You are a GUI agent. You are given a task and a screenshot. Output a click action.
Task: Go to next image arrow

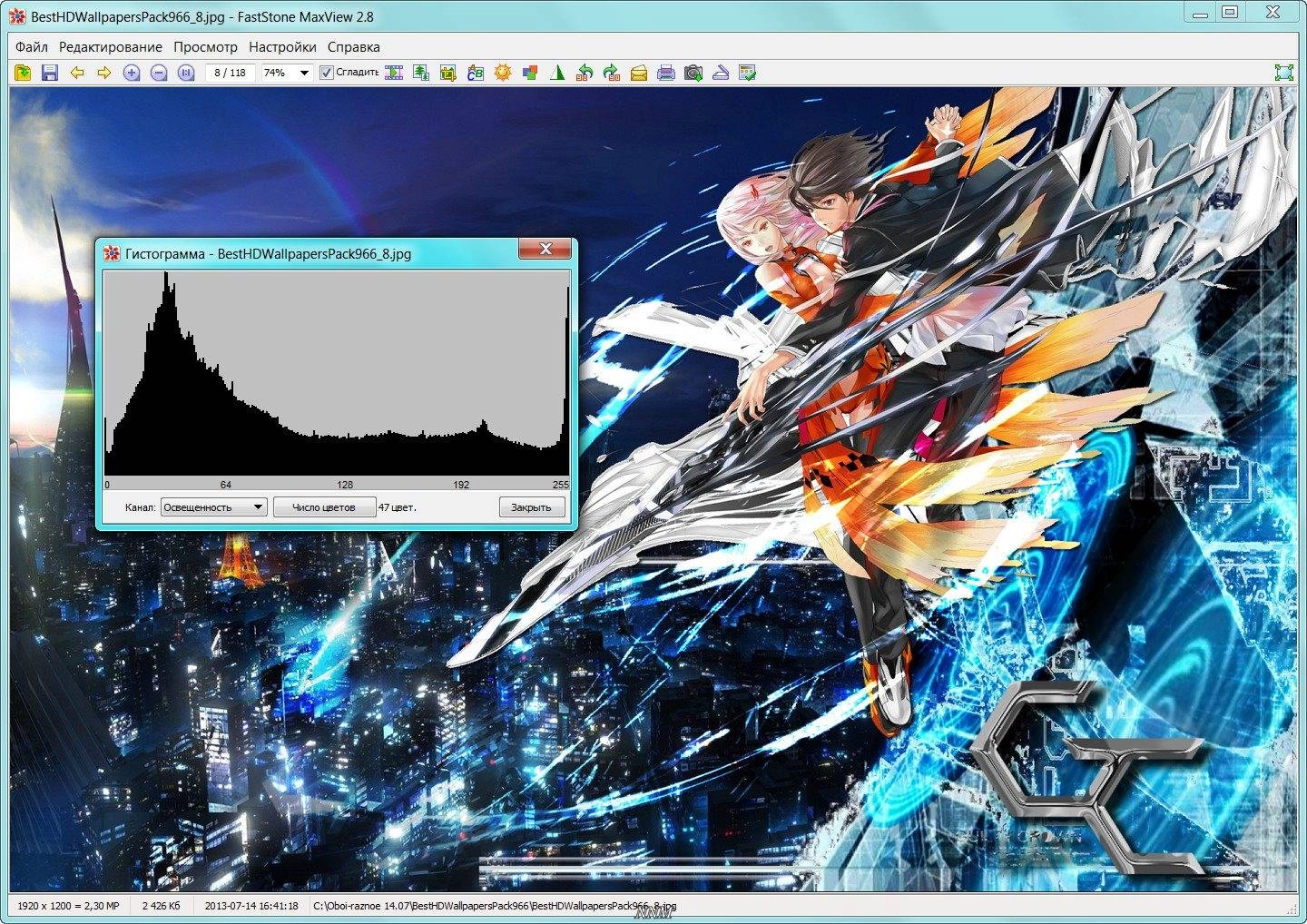103,73
